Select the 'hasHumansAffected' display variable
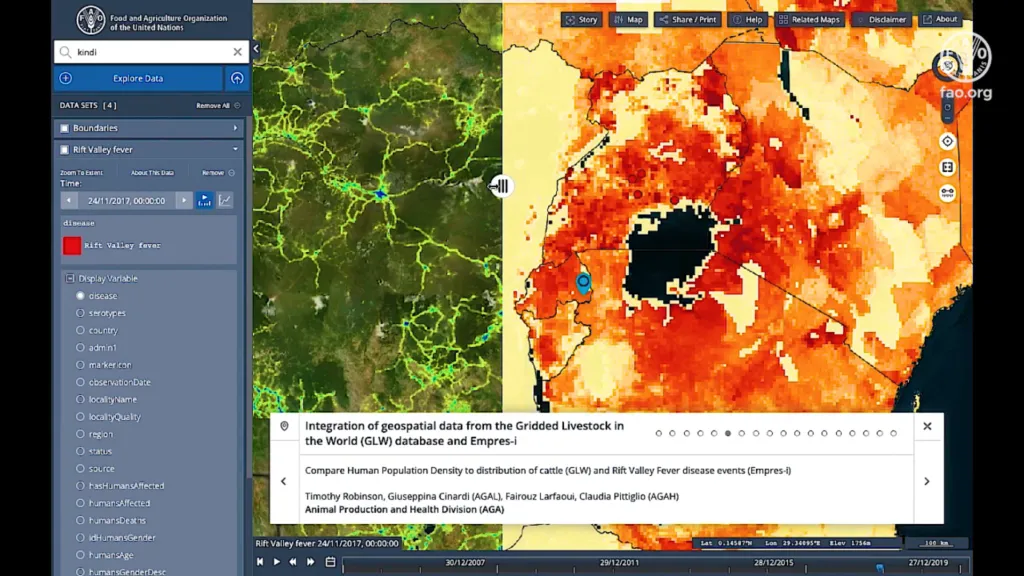 point(80,486)
